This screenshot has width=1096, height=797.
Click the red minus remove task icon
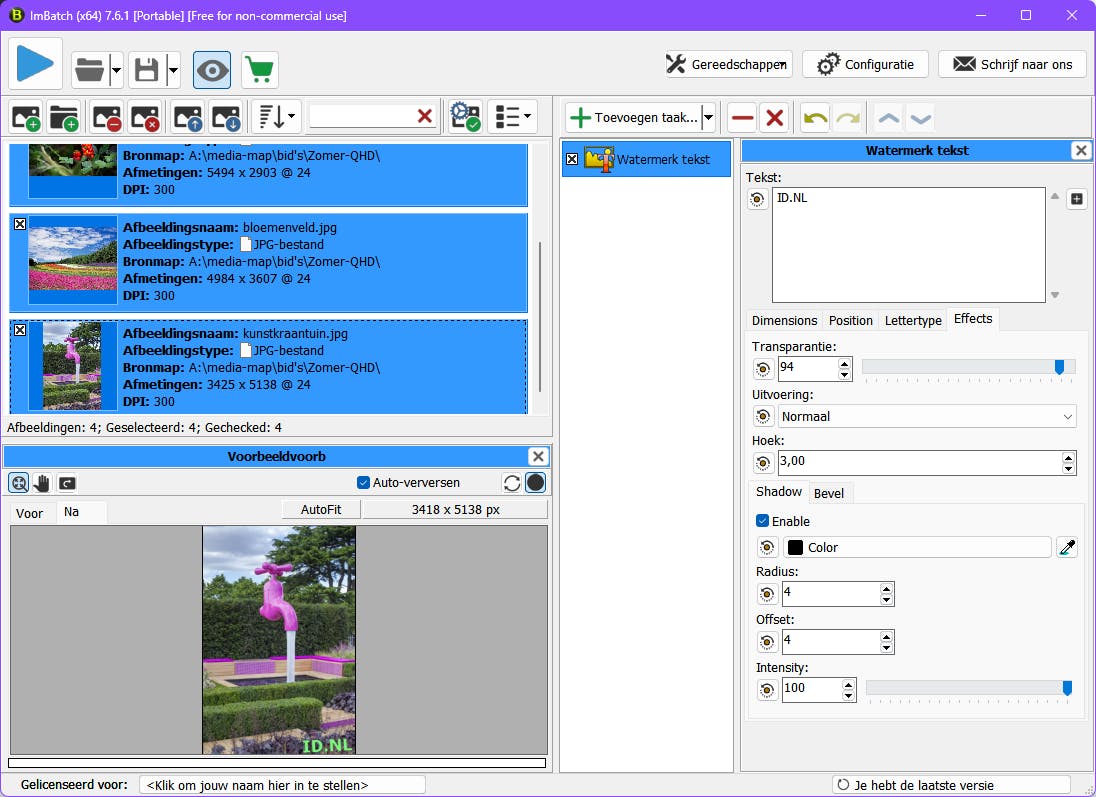[741, 118]
